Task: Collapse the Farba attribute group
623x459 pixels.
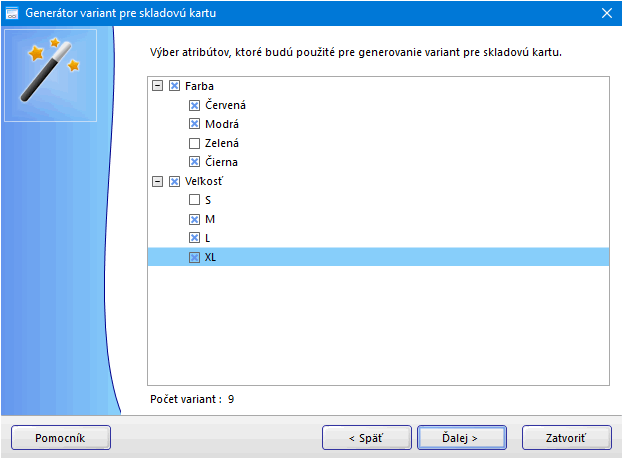Action: [157, 86]
